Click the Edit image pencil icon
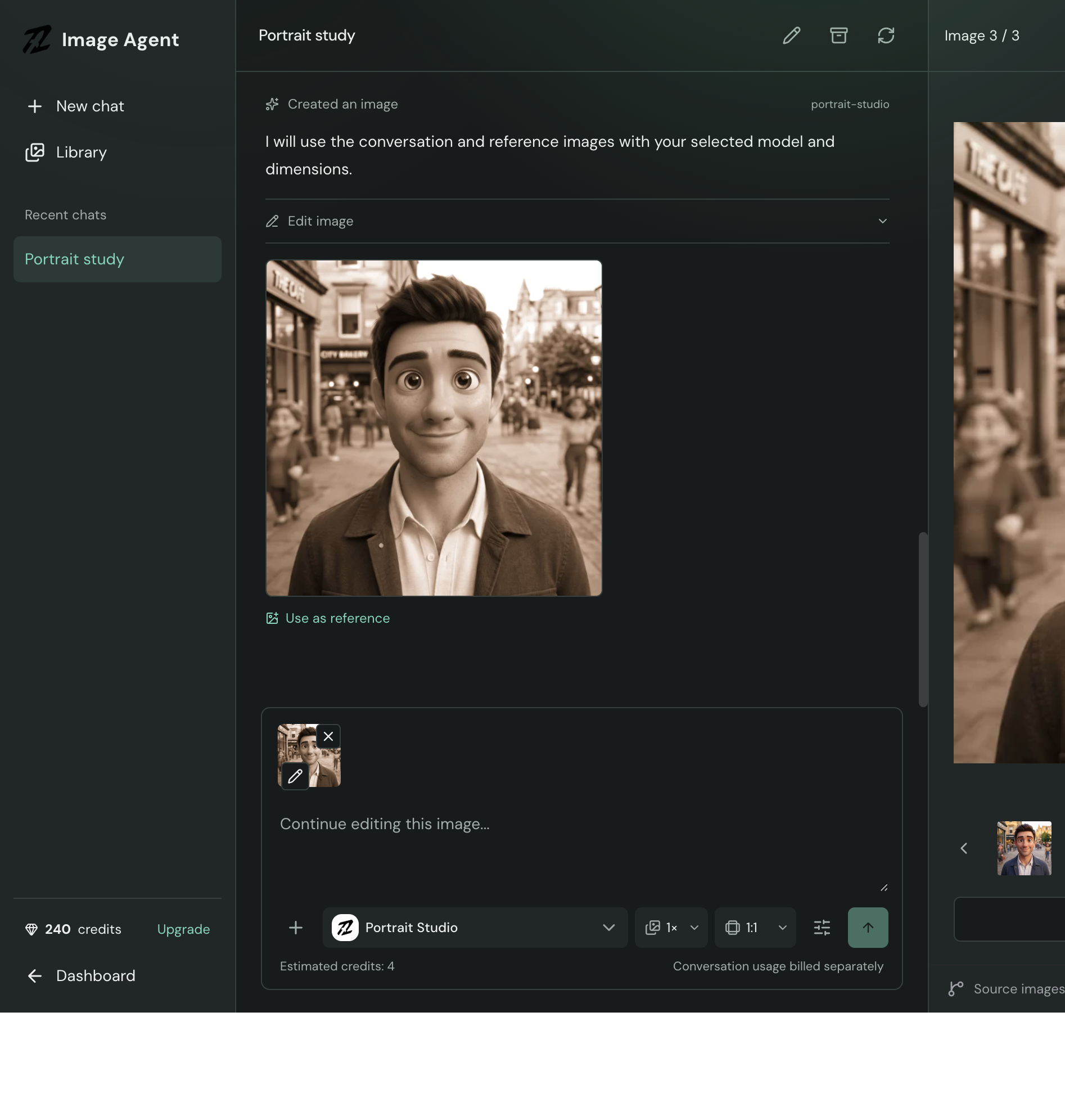 tap(273, 221)
